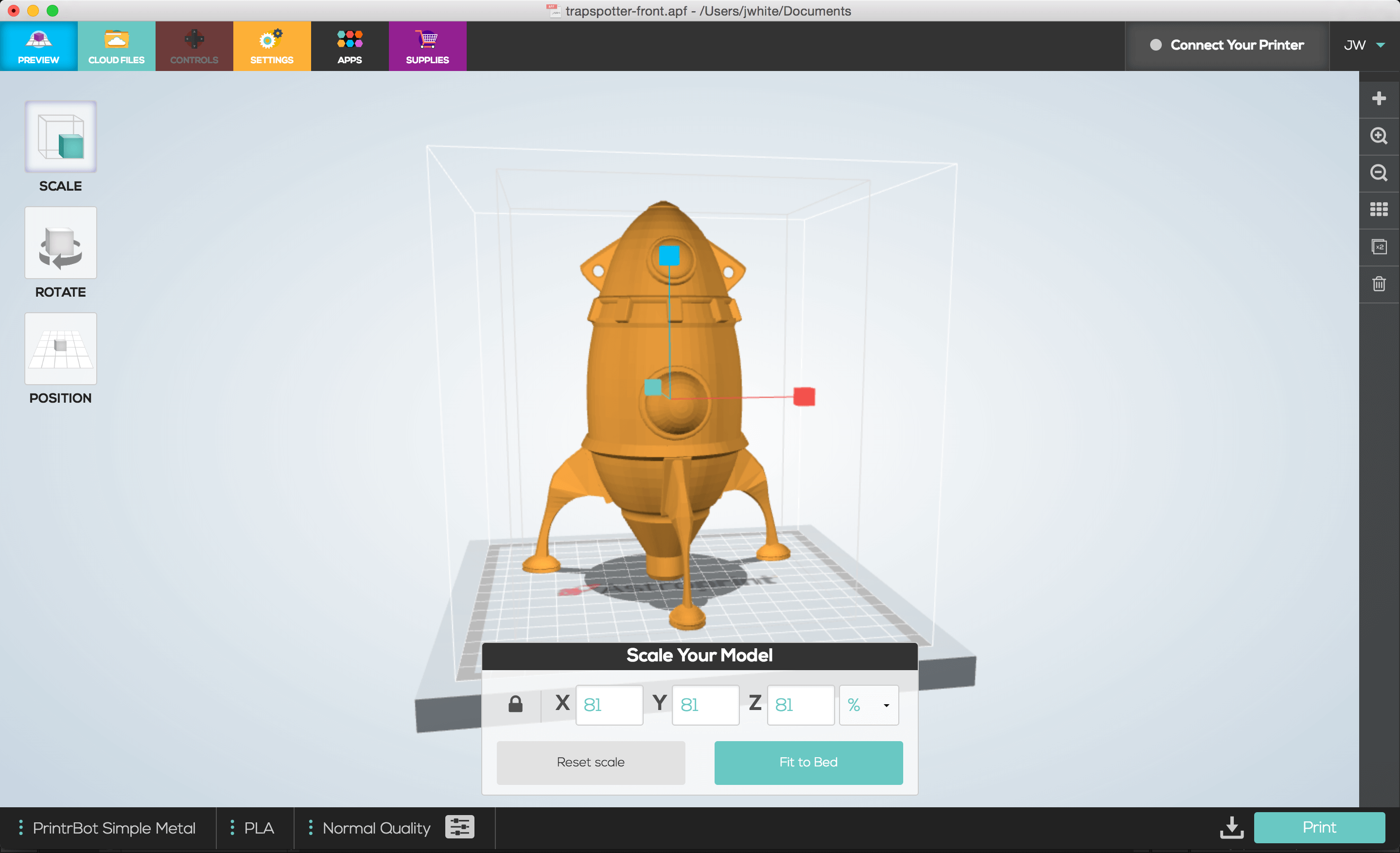Click Connect Your Printer
Screen dimensions: 1400x853
pyautogui.click(x=1227, y=45)
